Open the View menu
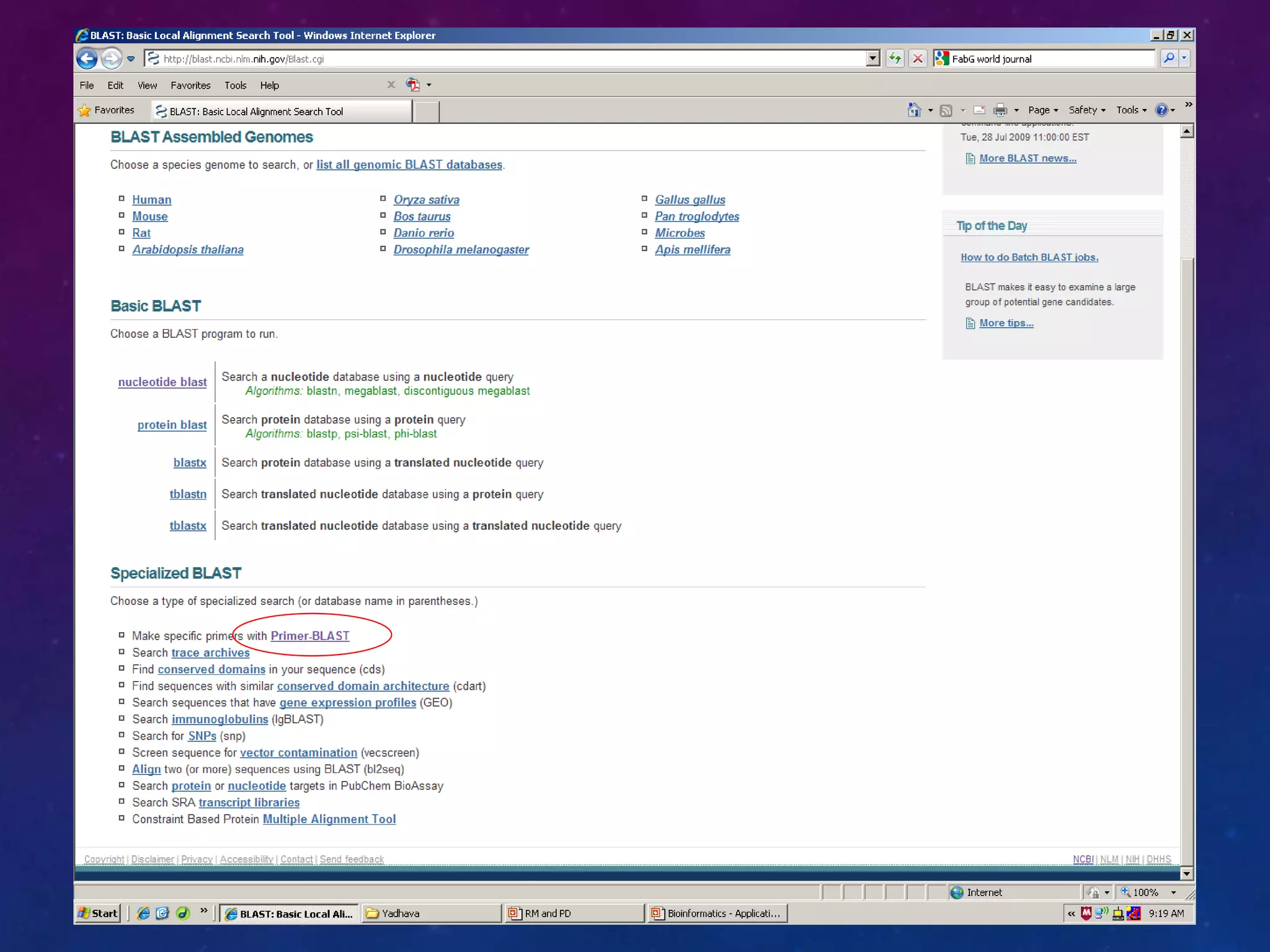This screenshot has height=952, width=1270. tap(147, 86)
